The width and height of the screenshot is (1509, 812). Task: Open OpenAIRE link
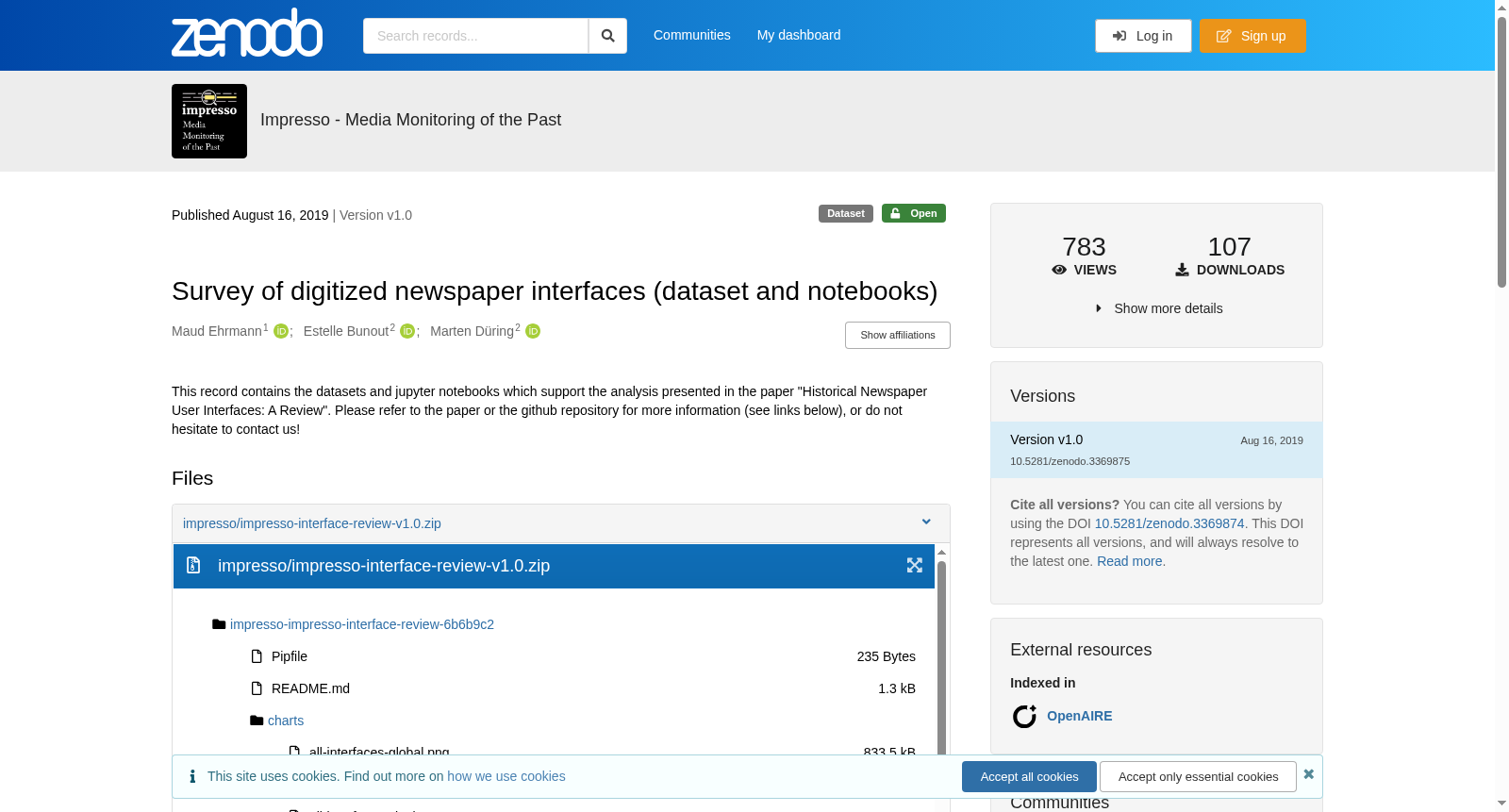[1080, 716]
